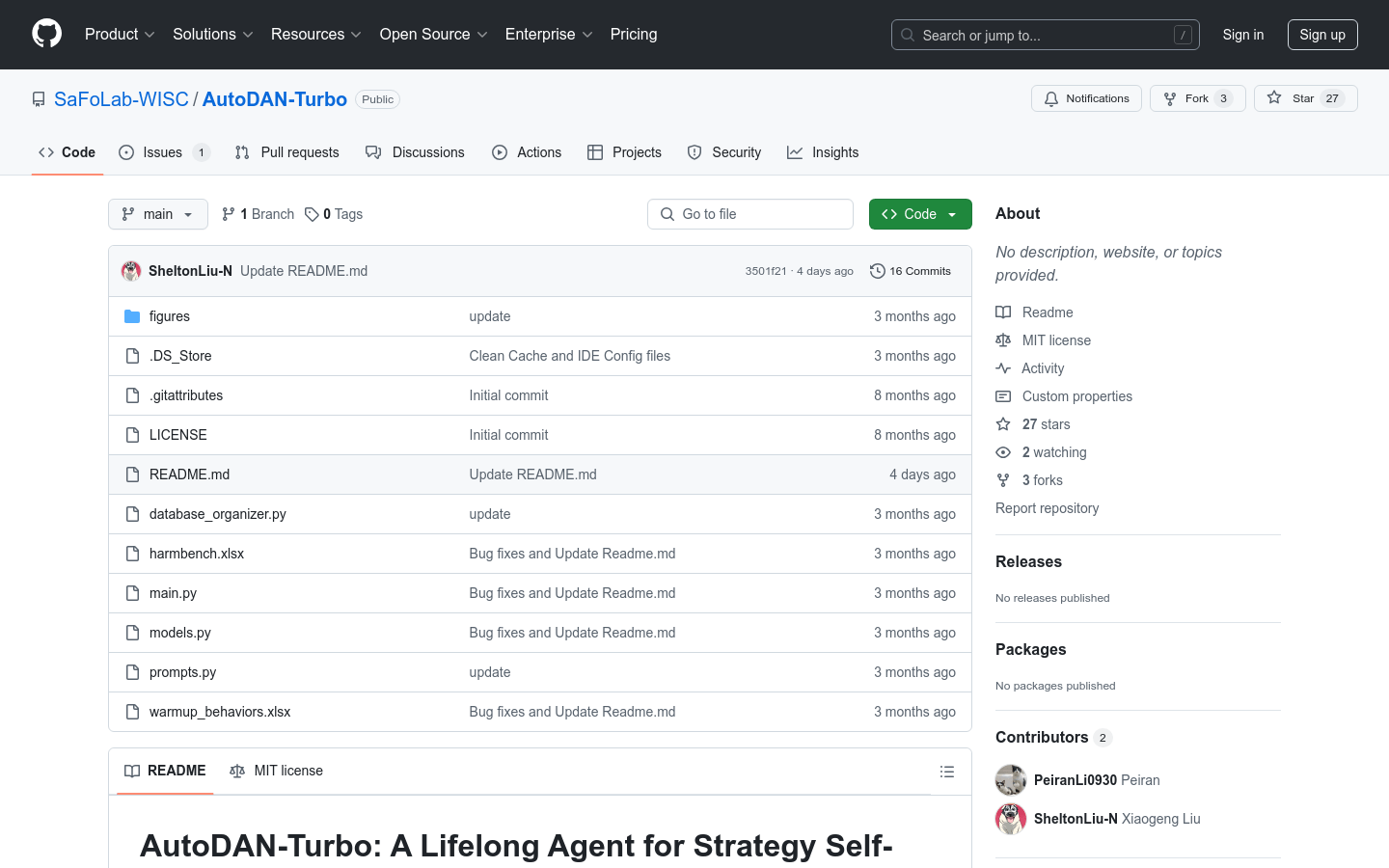
Task: Click the fork icon next to 3 forks
Action: click(1003, 480)
